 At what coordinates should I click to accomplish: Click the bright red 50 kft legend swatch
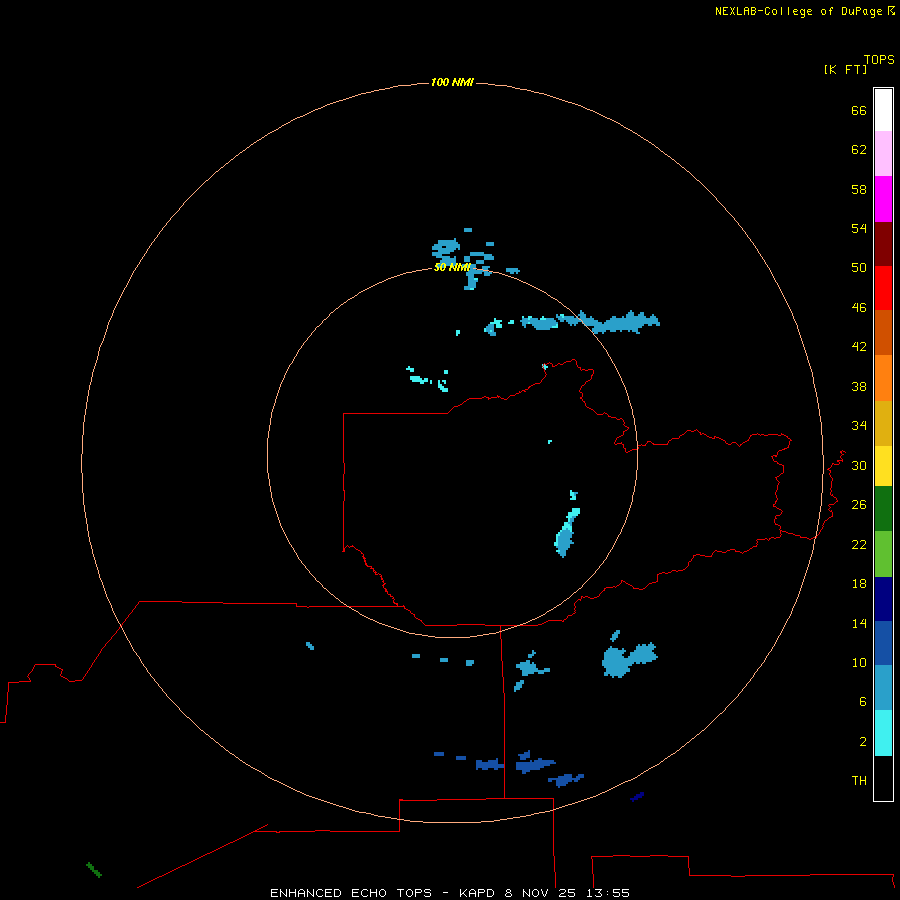(x=883, y=288)
